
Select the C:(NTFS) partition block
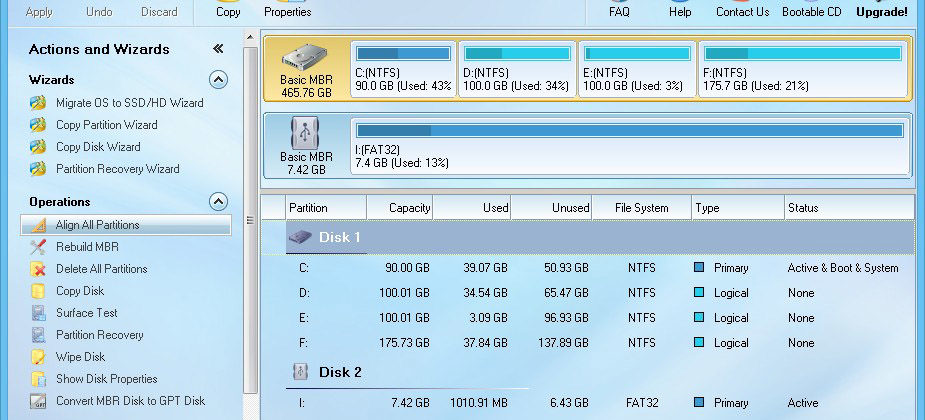[x=403, y=69]
